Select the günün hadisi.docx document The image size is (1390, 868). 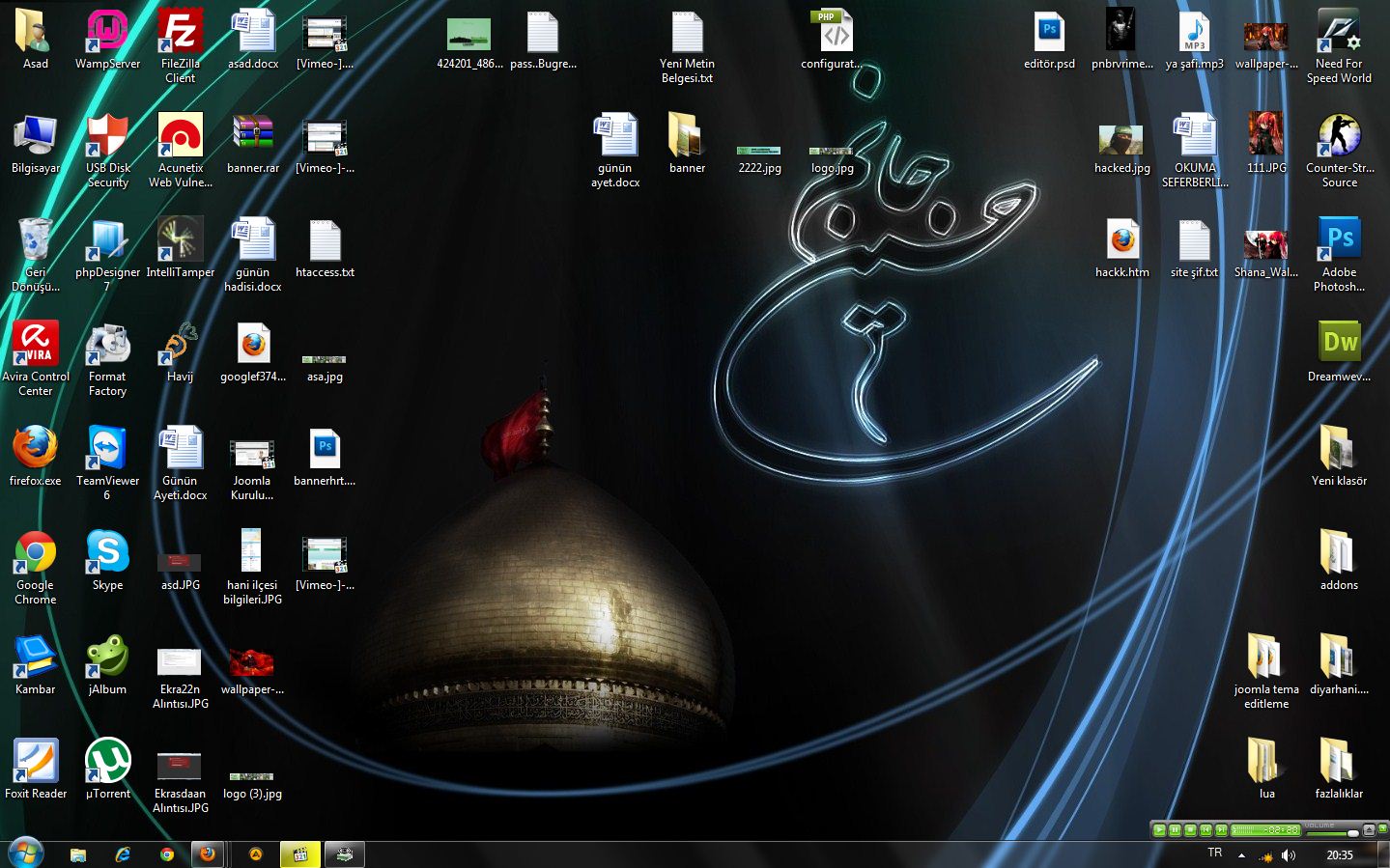click(x=253, y=255)
